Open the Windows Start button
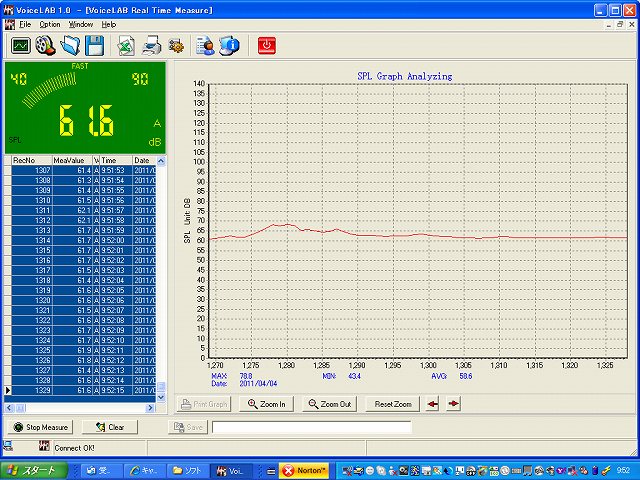This screenshot has height=480, width=640. (x=35, y=470)
